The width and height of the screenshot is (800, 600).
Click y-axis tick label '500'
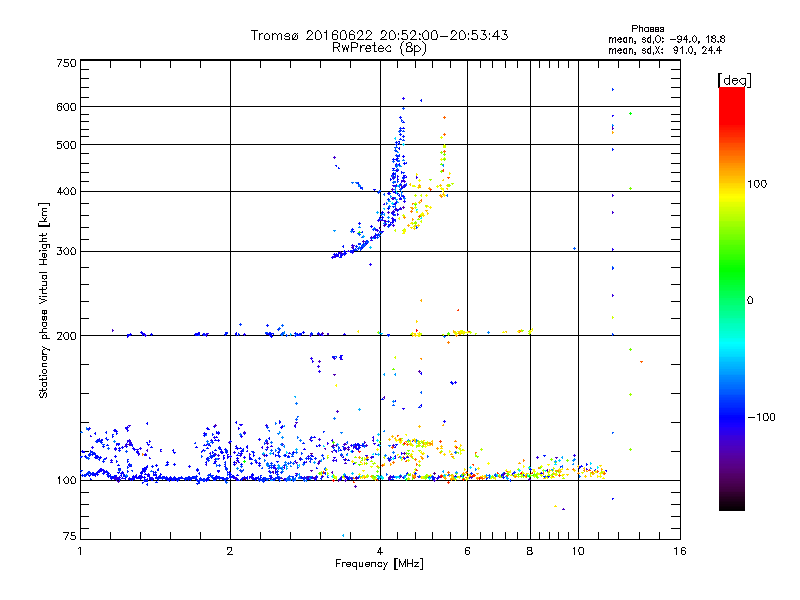(x=67, y=145)
